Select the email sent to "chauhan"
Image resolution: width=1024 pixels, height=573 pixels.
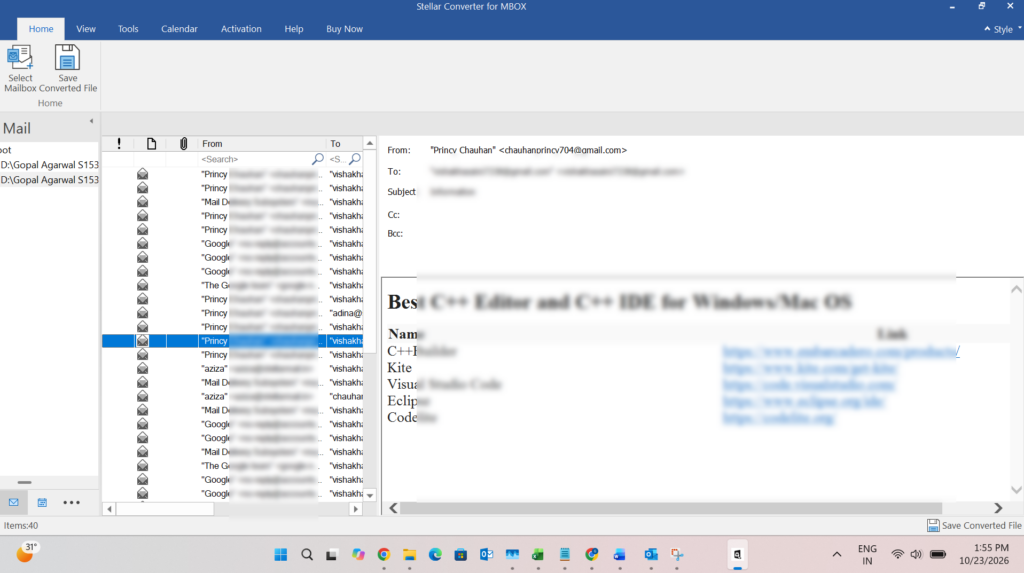click(x=232, y=397)
